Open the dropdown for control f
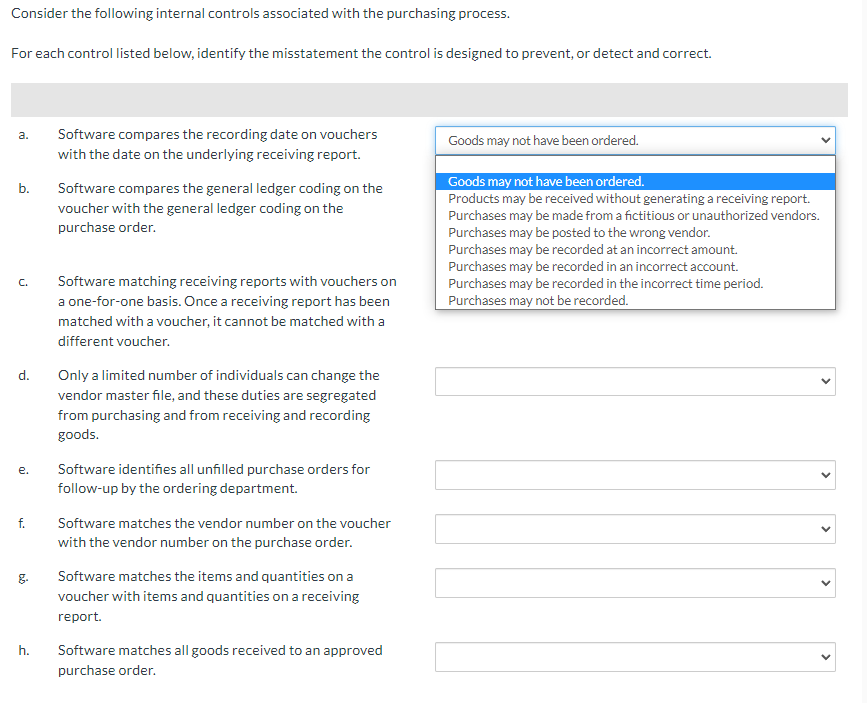Image resolution: width=867 pixels, height=703 pixels. pos(635,529)
